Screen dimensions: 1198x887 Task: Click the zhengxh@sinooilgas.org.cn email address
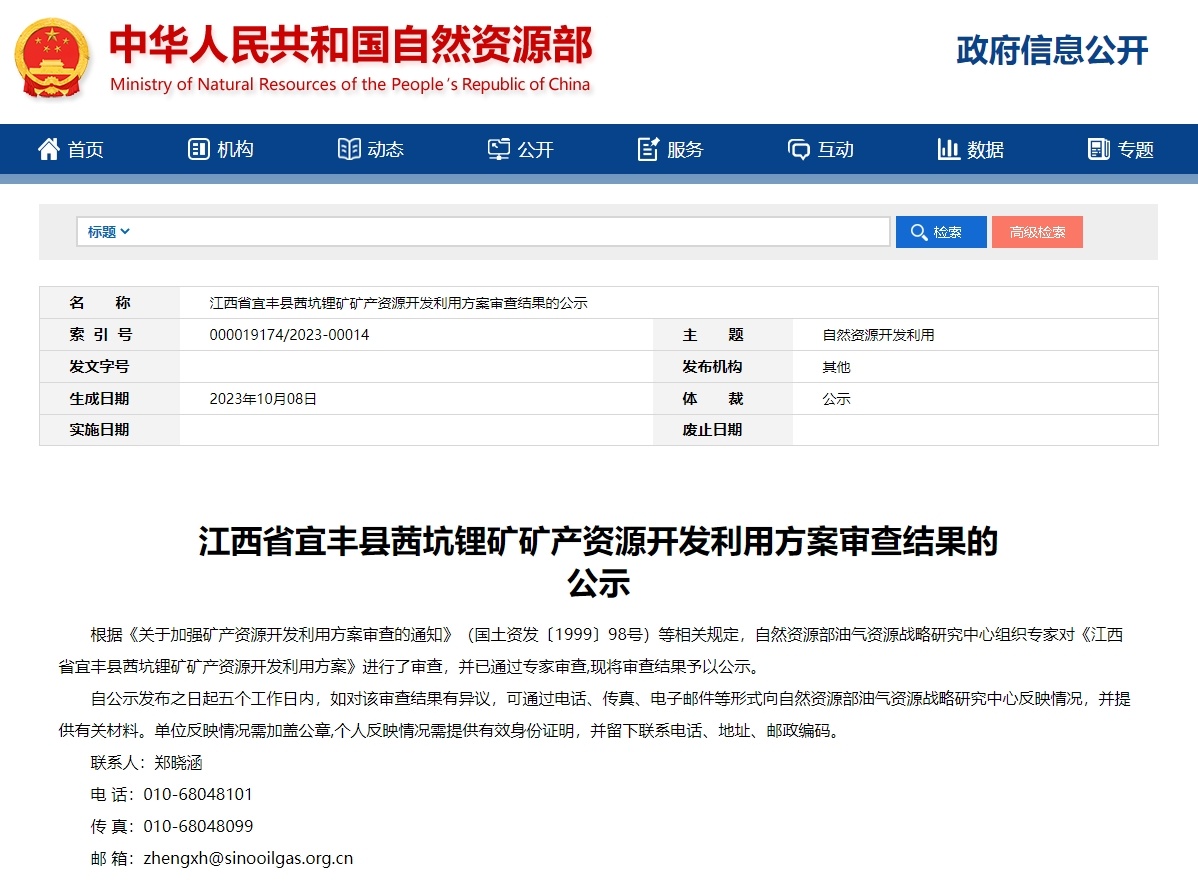248,858
